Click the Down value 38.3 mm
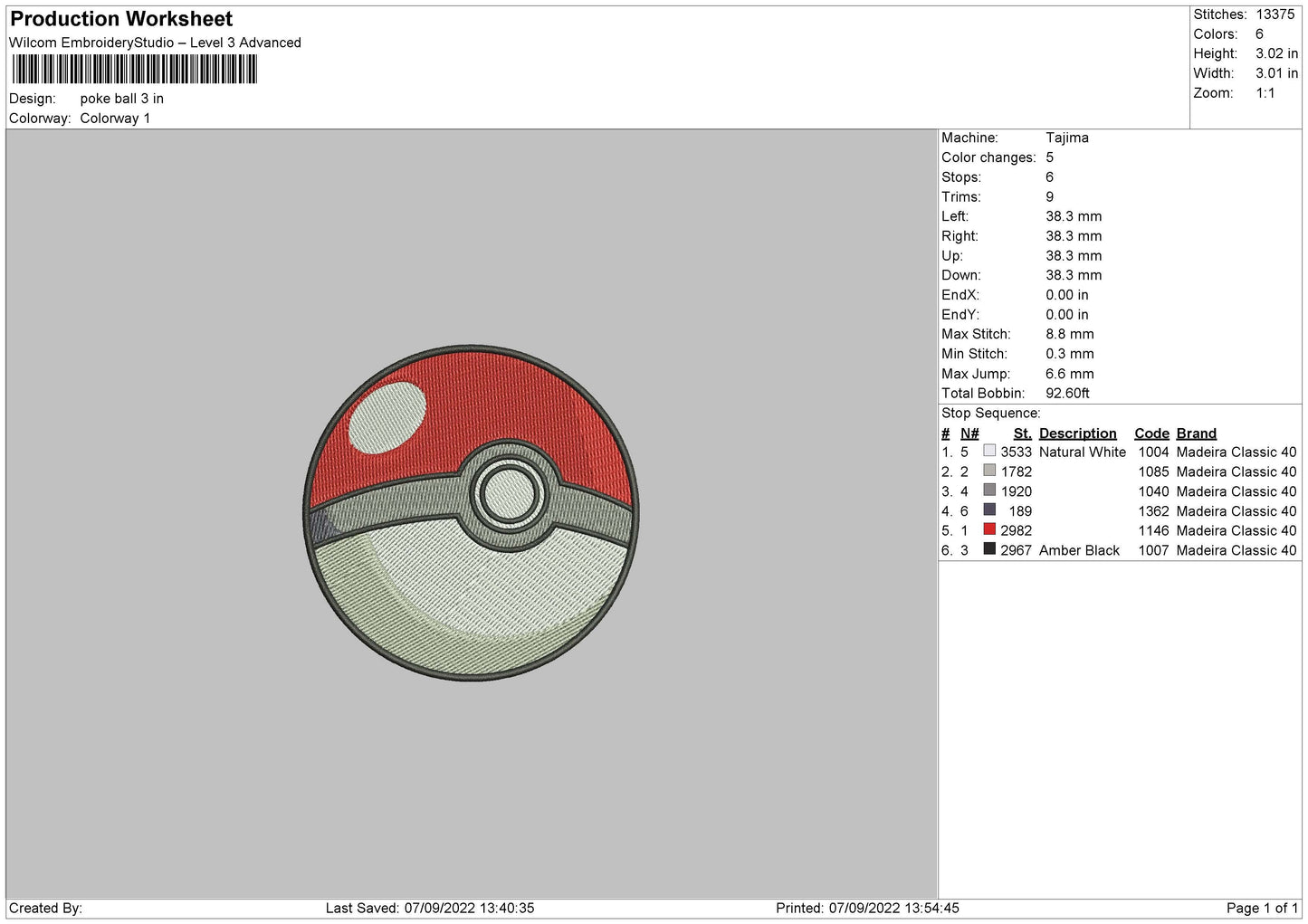 [1074, 275]
